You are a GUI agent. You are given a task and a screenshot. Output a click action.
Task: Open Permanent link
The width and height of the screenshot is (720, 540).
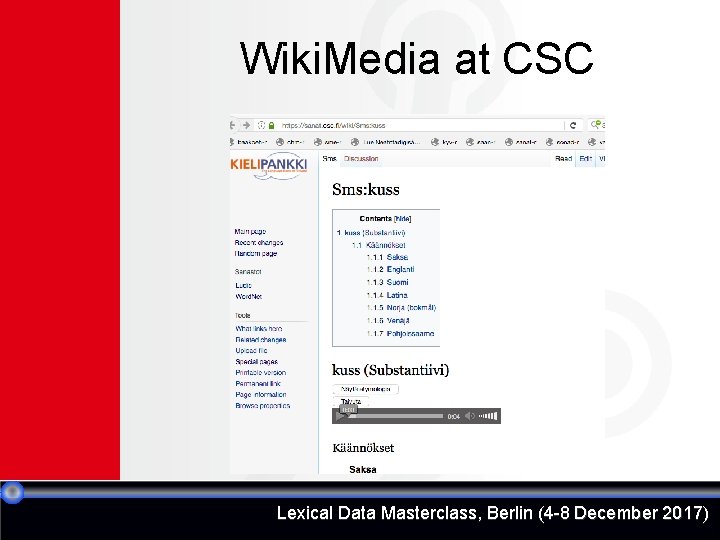(258, 383)
